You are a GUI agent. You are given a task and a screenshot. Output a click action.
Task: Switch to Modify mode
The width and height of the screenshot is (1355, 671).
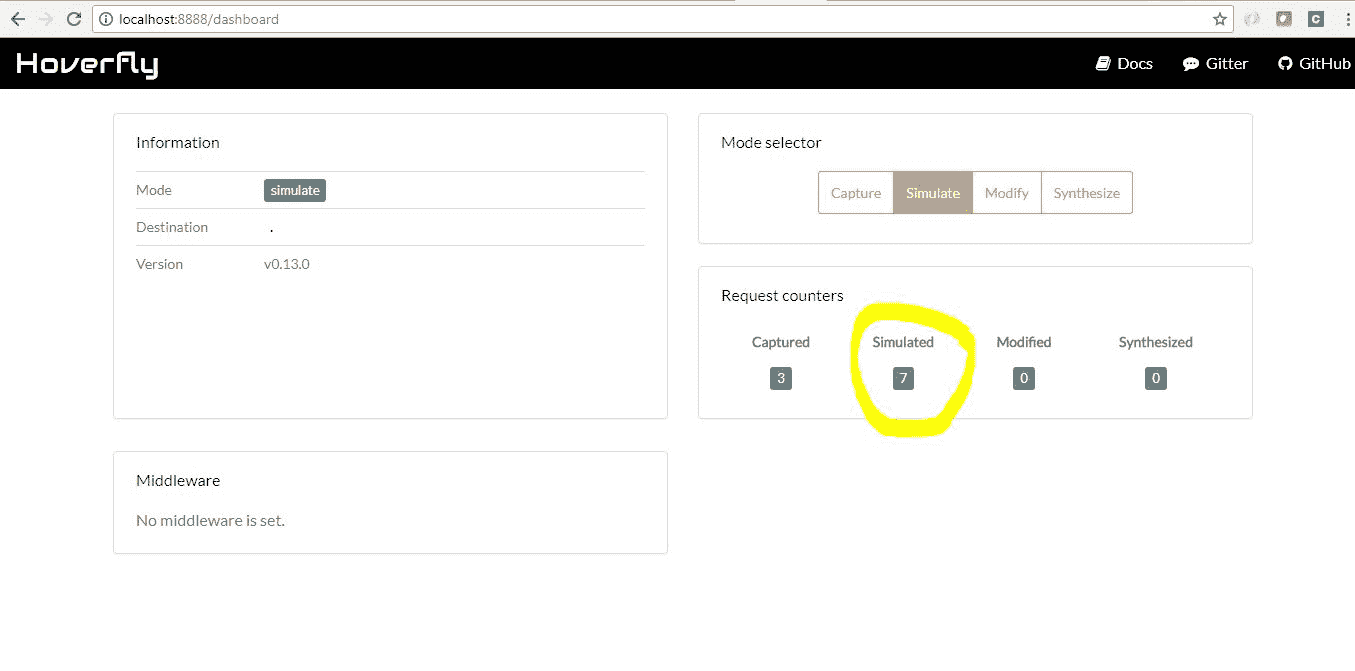[x=1006, y=193]
